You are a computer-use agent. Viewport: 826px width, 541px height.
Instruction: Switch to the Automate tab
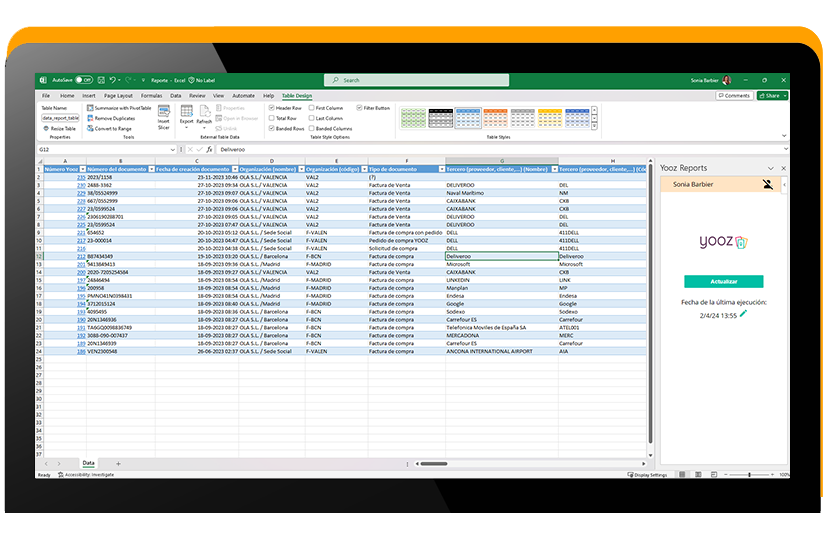click(243, 96)
